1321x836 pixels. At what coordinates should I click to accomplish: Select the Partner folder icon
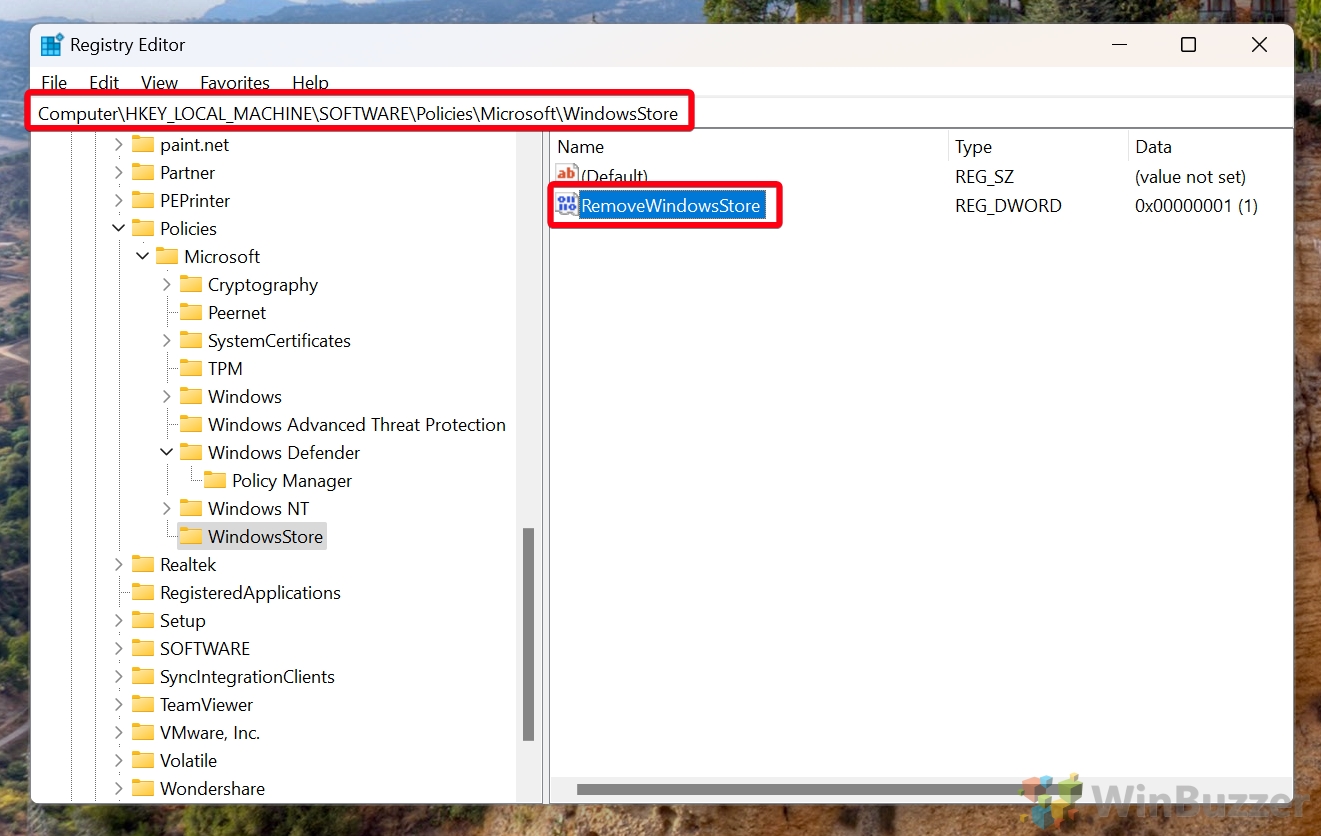point(143,173)
